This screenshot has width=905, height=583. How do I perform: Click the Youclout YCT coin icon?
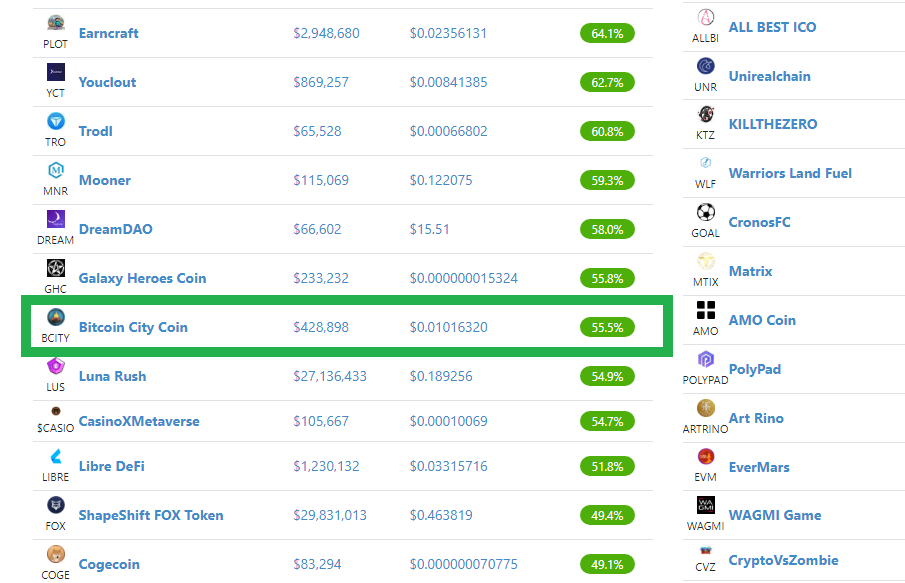coord(55,72)
